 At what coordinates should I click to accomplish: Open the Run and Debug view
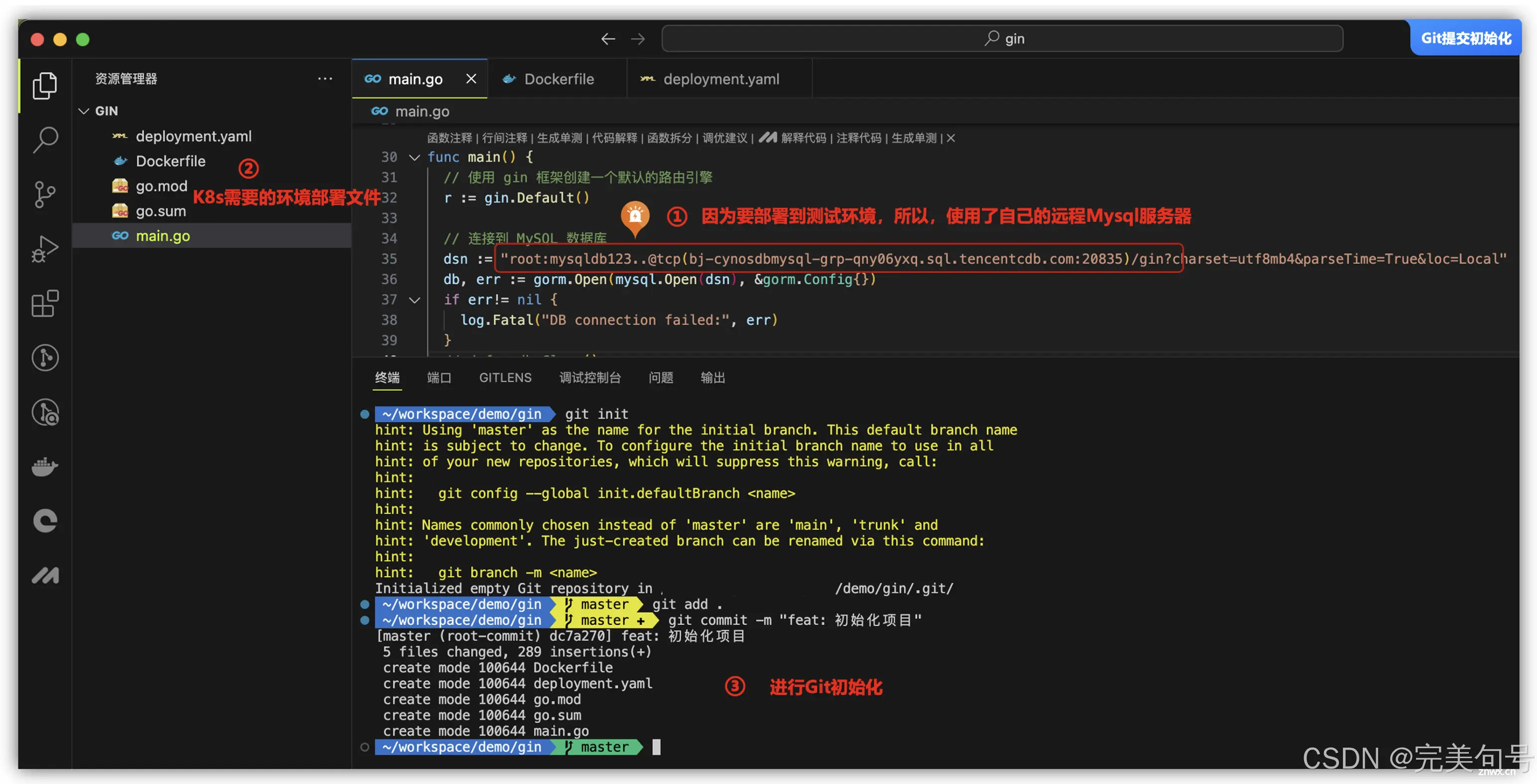tap(45, 249)
